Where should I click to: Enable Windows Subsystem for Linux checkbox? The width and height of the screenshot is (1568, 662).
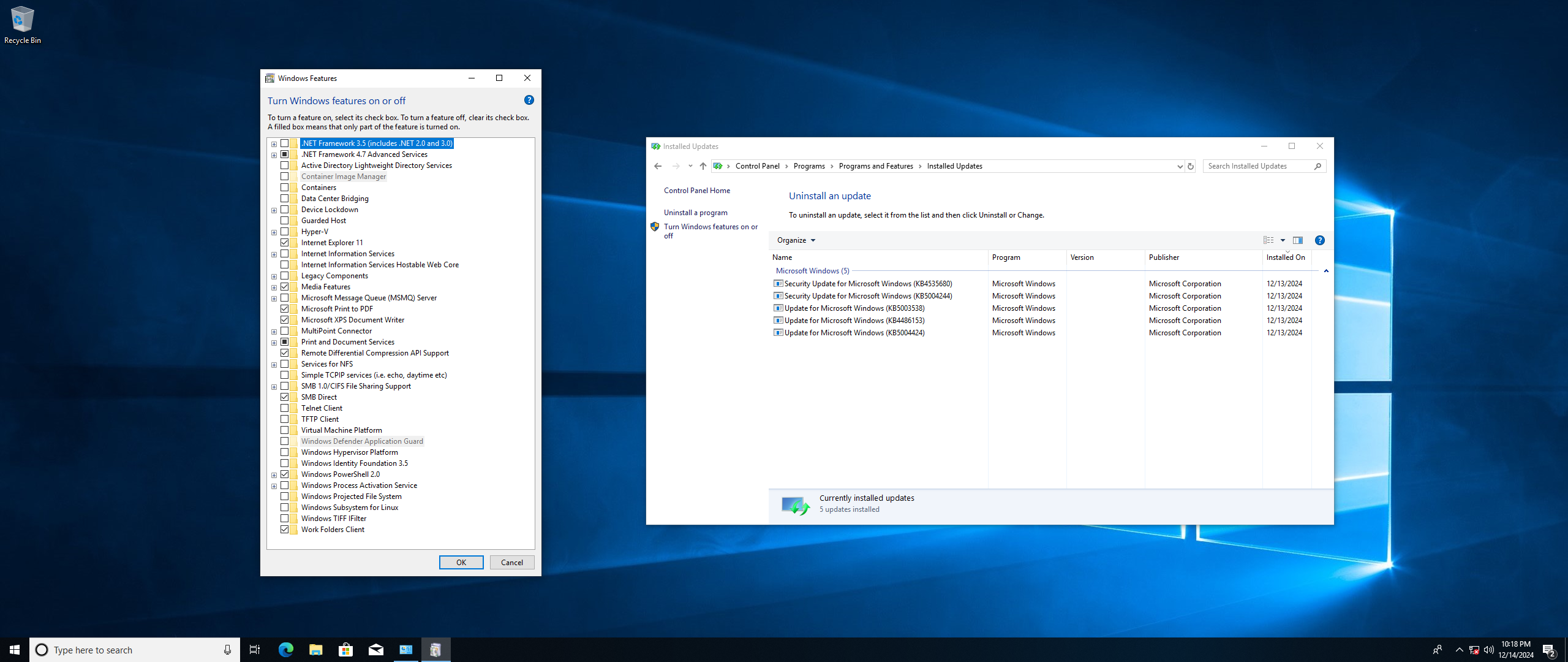pos(285,508)
